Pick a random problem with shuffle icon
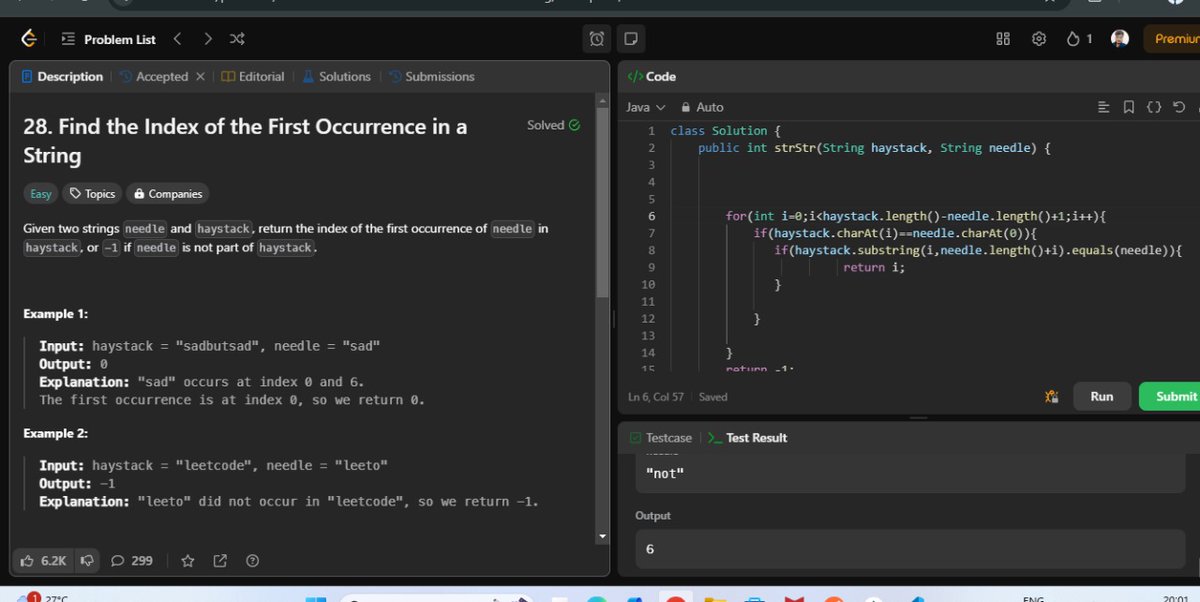 coord(237,39)
